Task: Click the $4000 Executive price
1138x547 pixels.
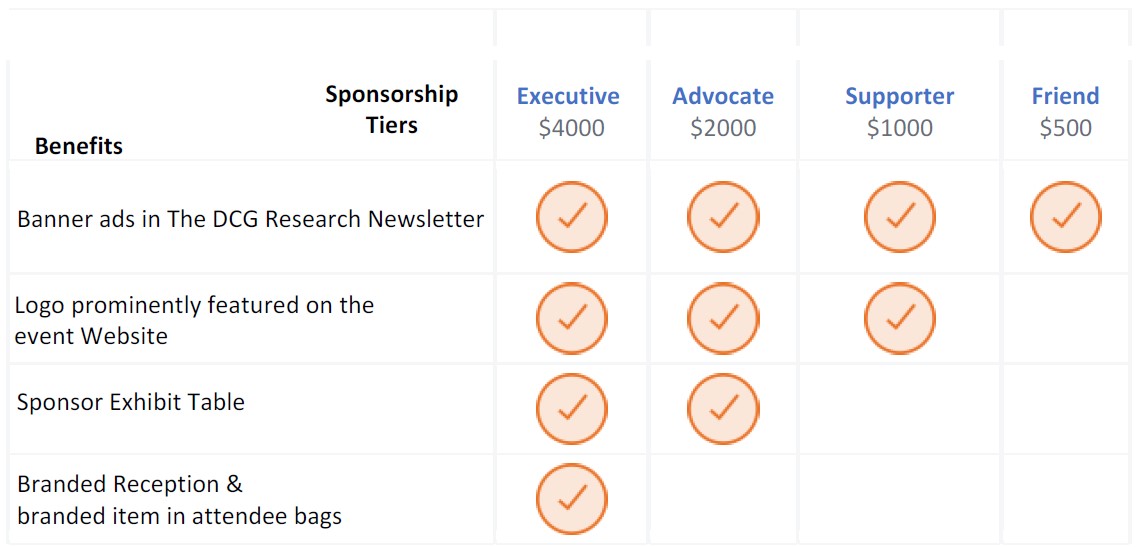Action: [571, 128]
